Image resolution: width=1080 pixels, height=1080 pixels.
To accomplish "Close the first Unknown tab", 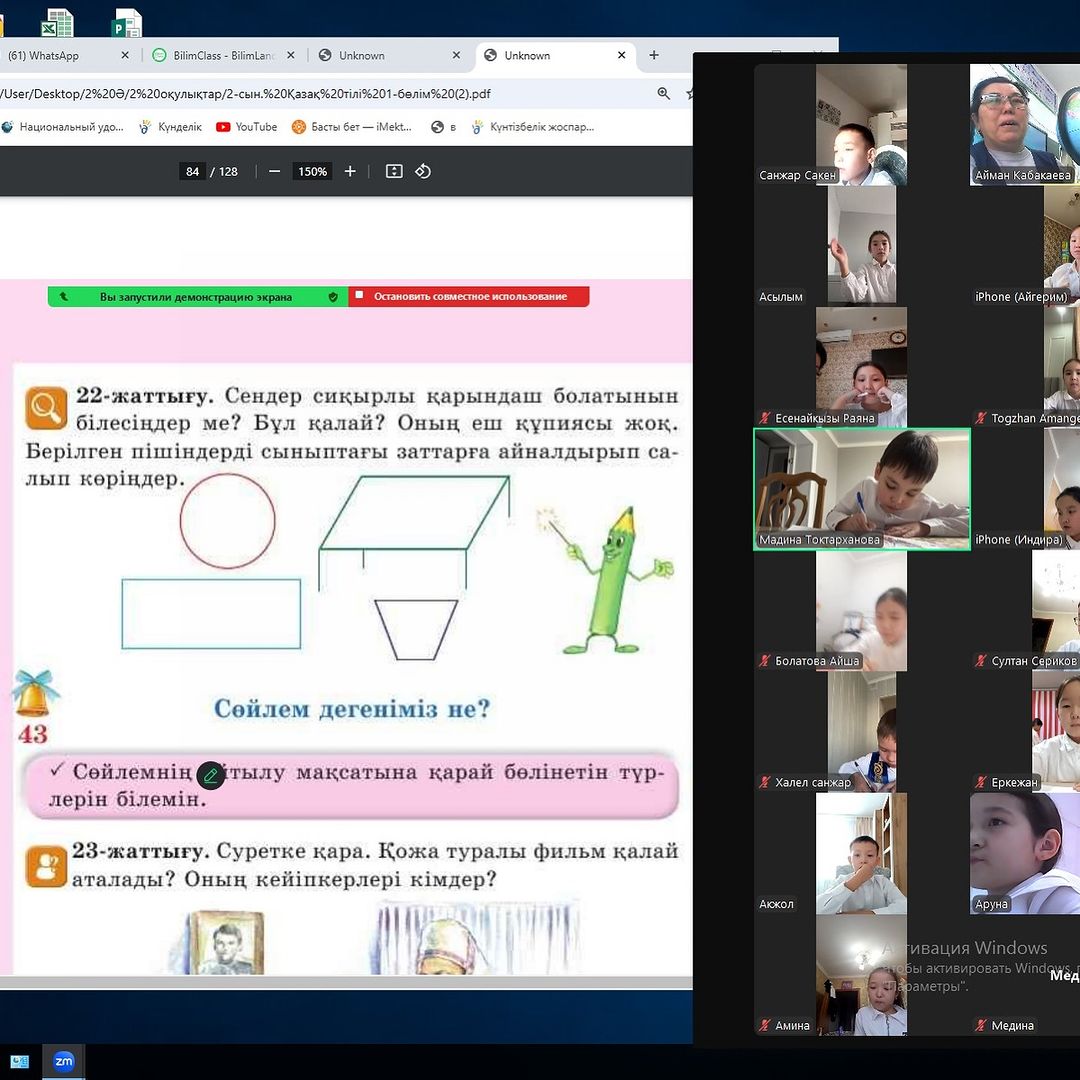I will point(456,55).
